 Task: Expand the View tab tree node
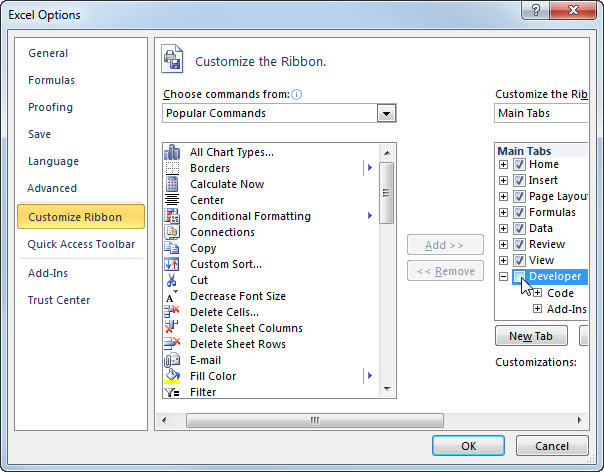pyautogui.click(x=503, y=260)
